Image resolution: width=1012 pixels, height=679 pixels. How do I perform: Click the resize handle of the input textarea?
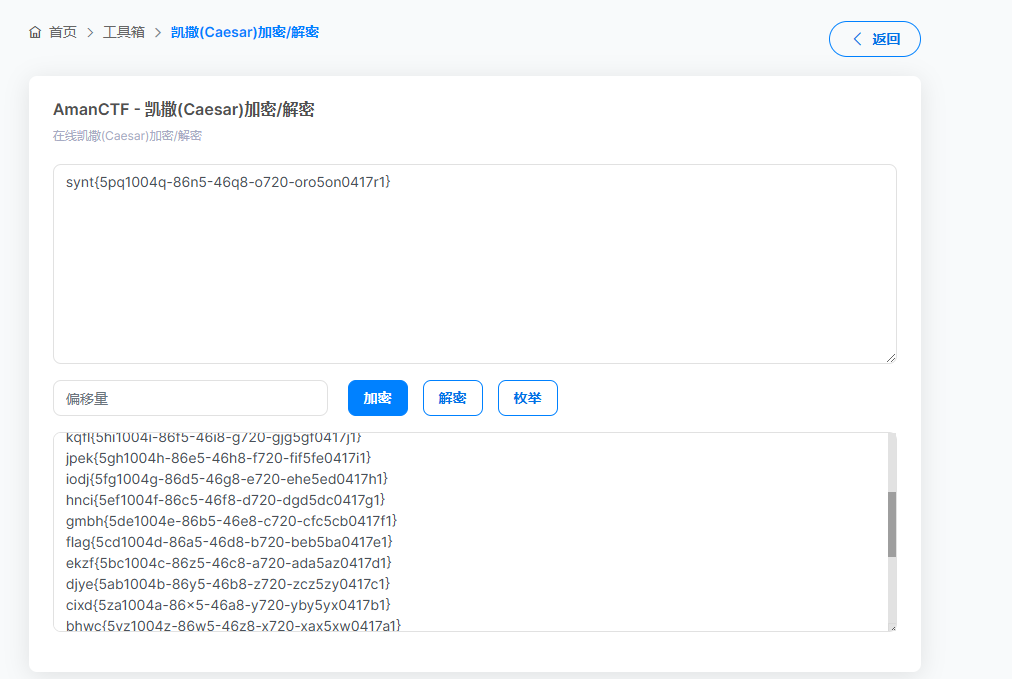pyautogui.click(x=890, y=357)
